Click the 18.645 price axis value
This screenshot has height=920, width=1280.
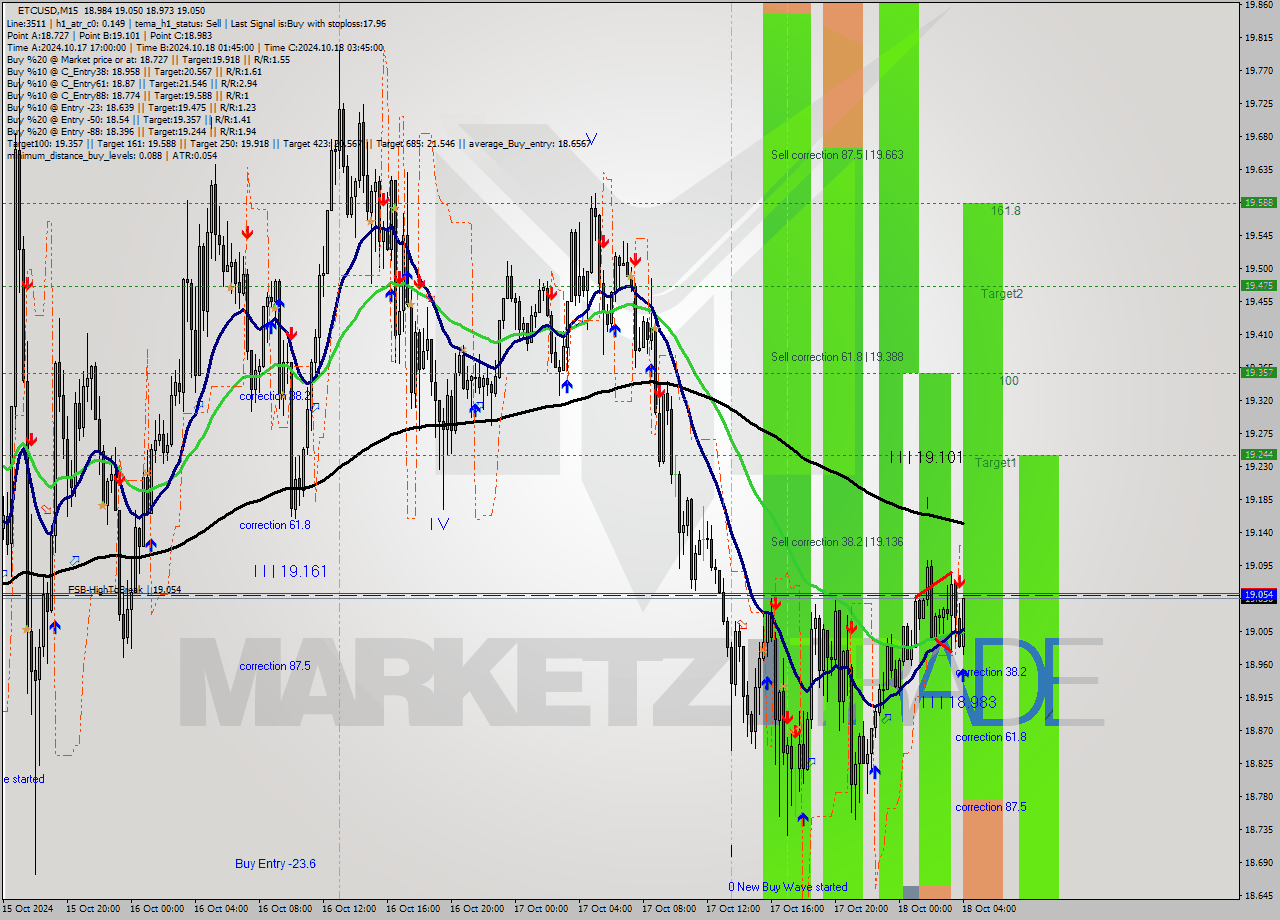click(x=1259, y=895)
